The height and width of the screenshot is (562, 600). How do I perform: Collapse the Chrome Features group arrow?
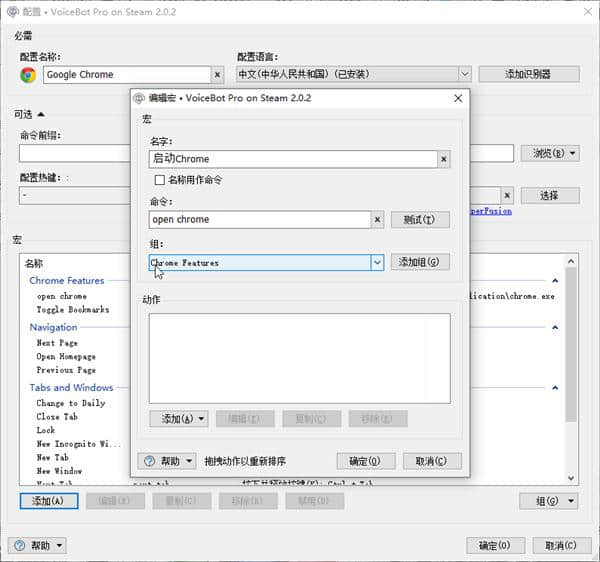tap(555, 281)
